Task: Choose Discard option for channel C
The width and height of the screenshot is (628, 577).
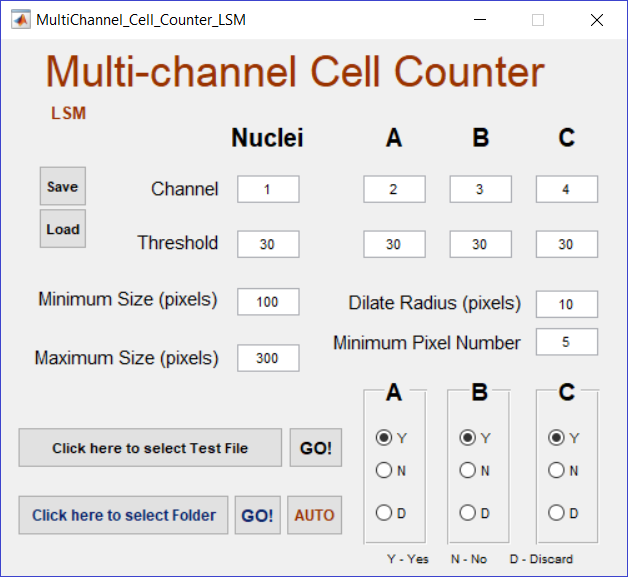Action: tap(556, 513)
